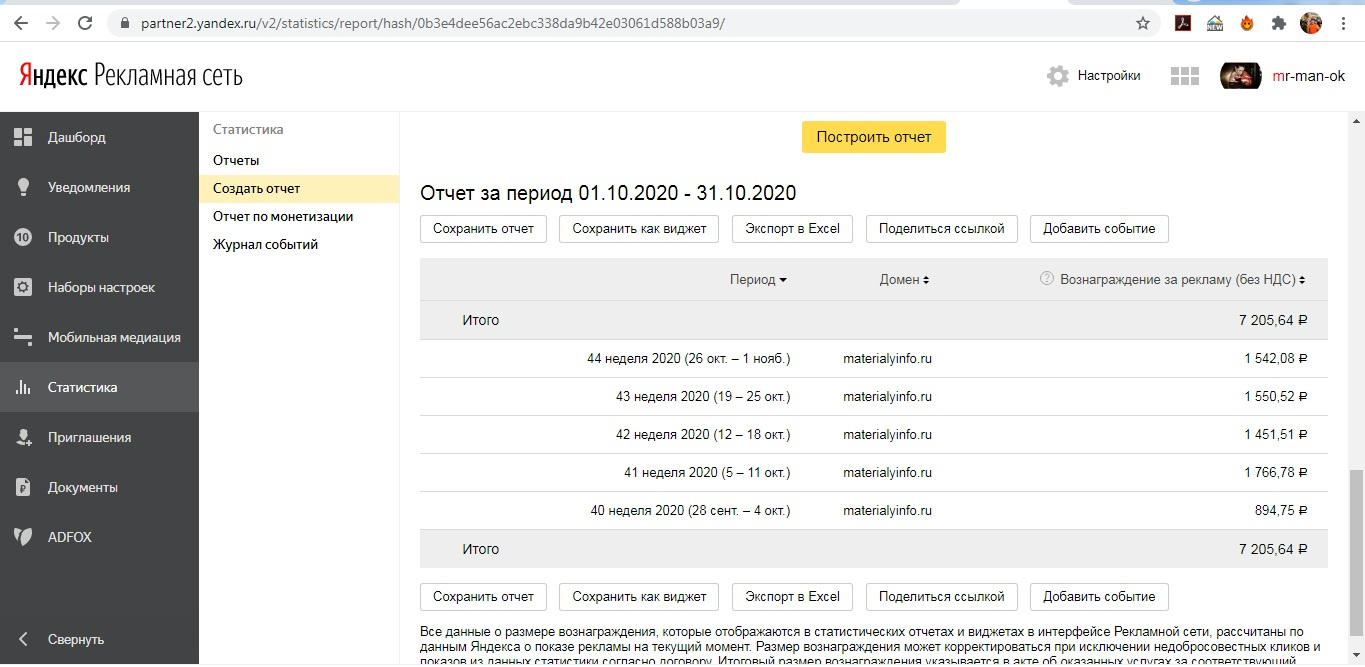Open the services grid icon in header
This screenshot has width=1365, height=667.
pyautogui.click(x=1184, y=76)
